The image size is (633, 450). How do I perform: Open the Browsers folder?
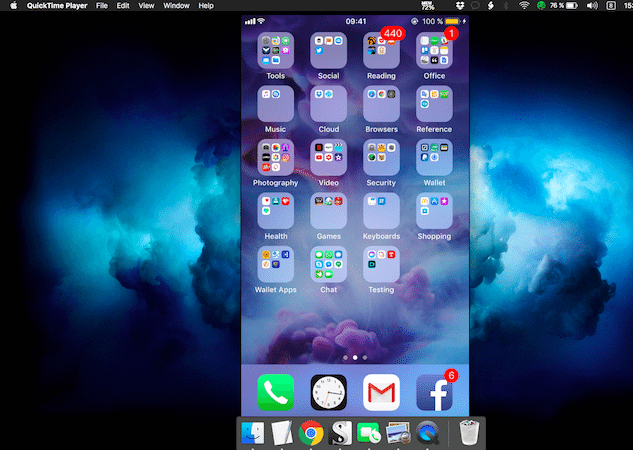click(x=381, y=104)
